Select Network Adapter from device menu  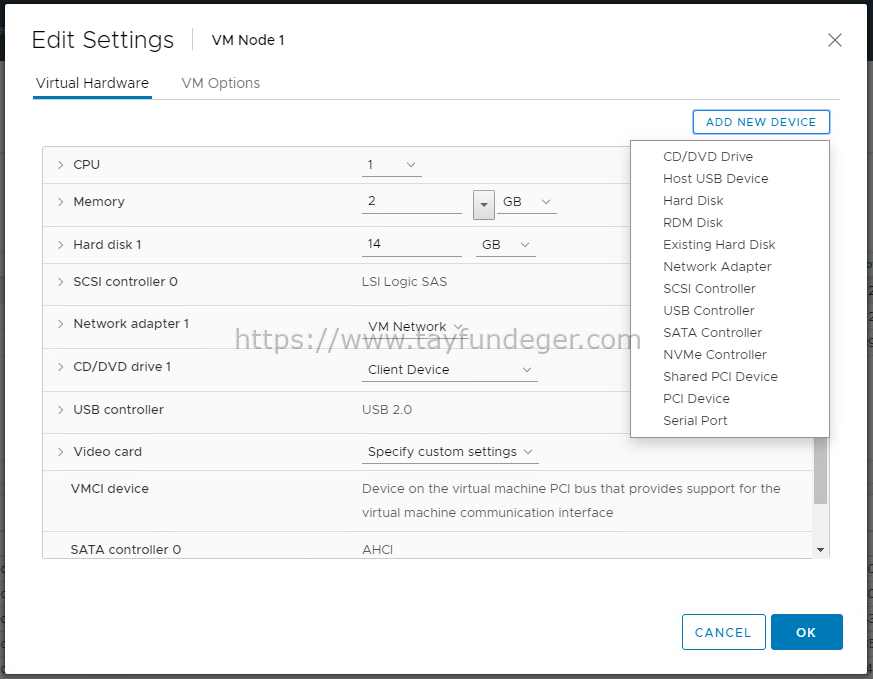click(717, 267)
